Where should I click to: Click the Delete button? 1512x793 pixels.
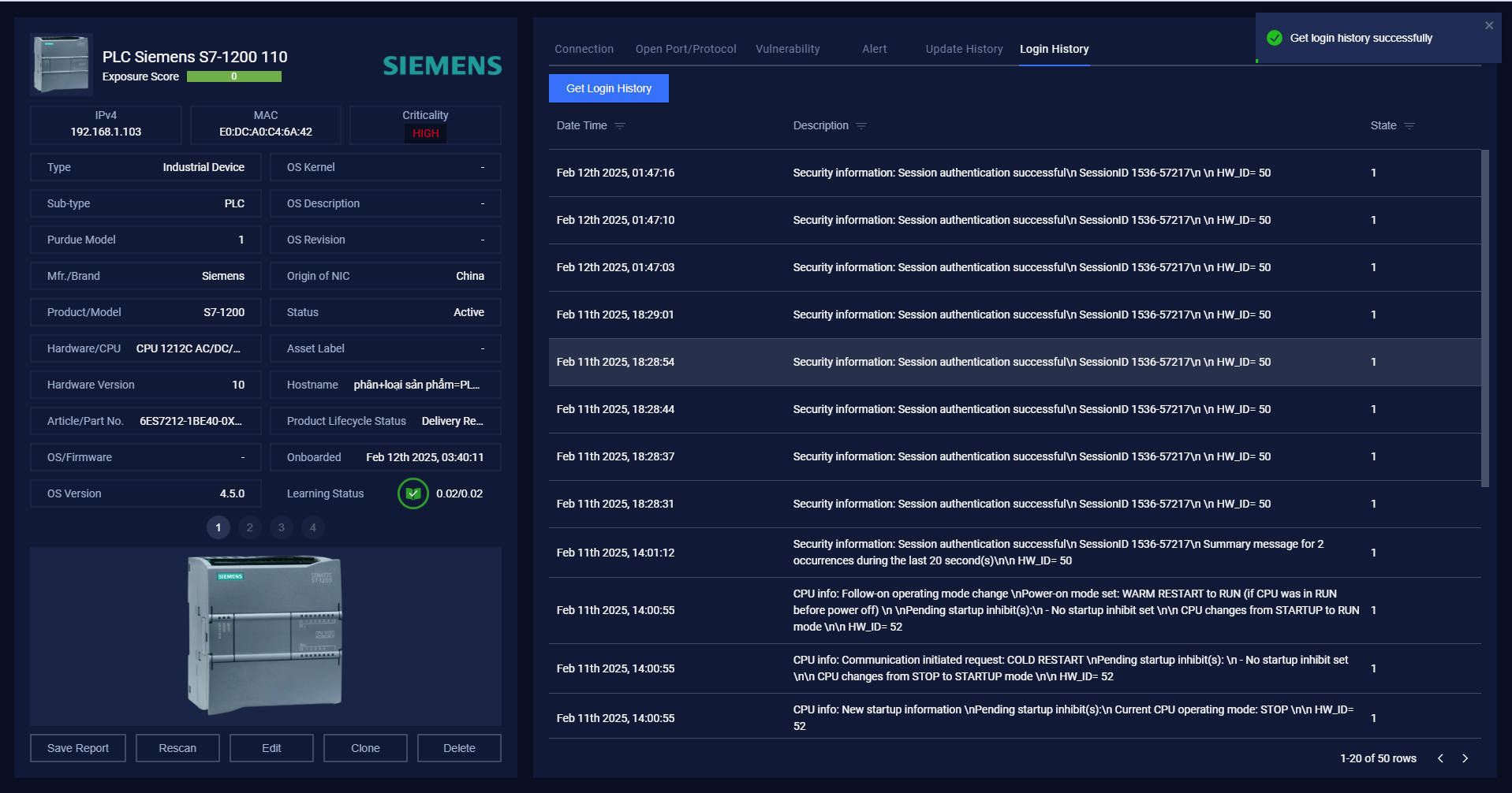click(459, 748)
